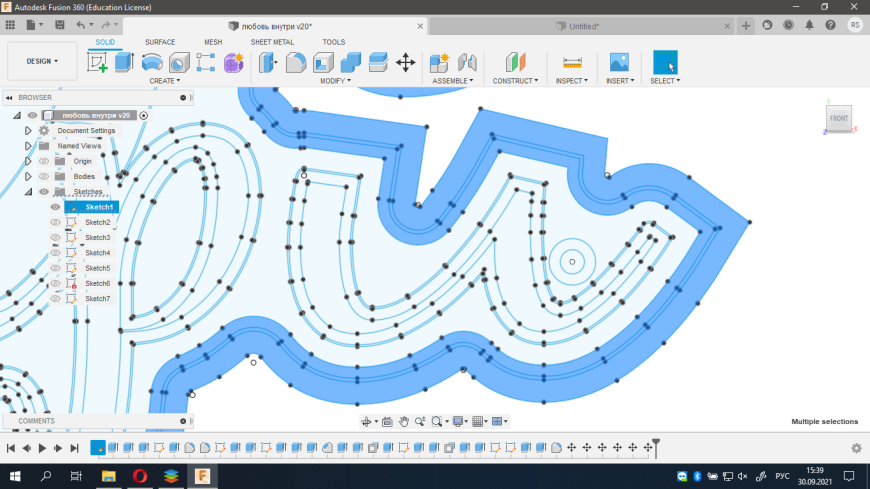Expand the Document Settings node
The height and width of the screenshot is (489, 870).
[x=28, y=130]
